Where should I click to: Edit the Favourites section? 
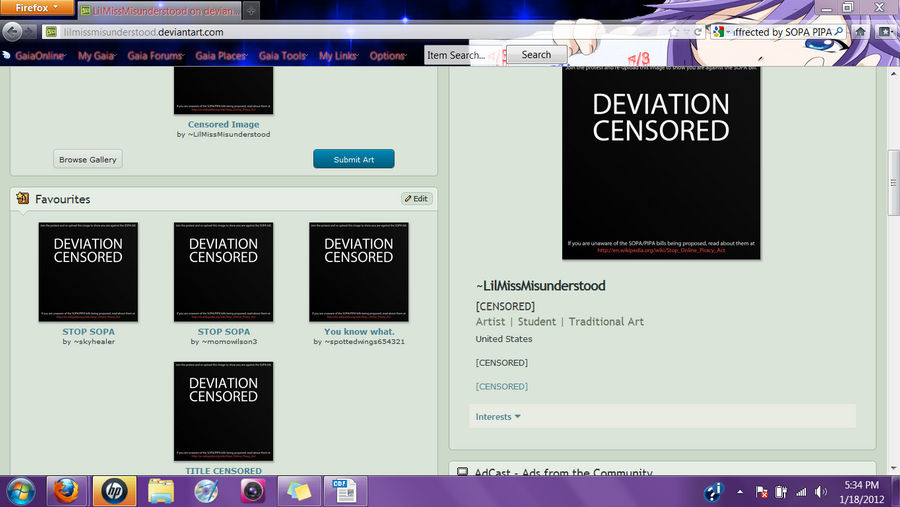coord(417,199)
